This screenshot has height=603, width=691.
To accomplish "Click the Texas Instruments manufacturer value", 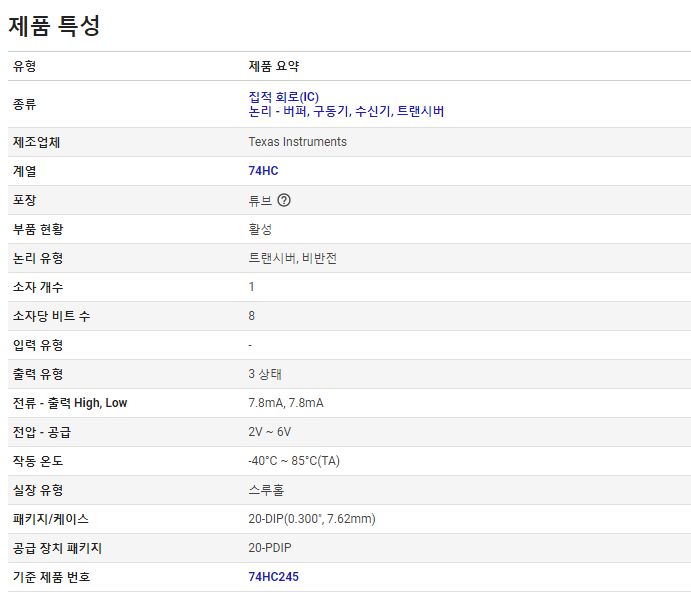I will click(297, 142).
